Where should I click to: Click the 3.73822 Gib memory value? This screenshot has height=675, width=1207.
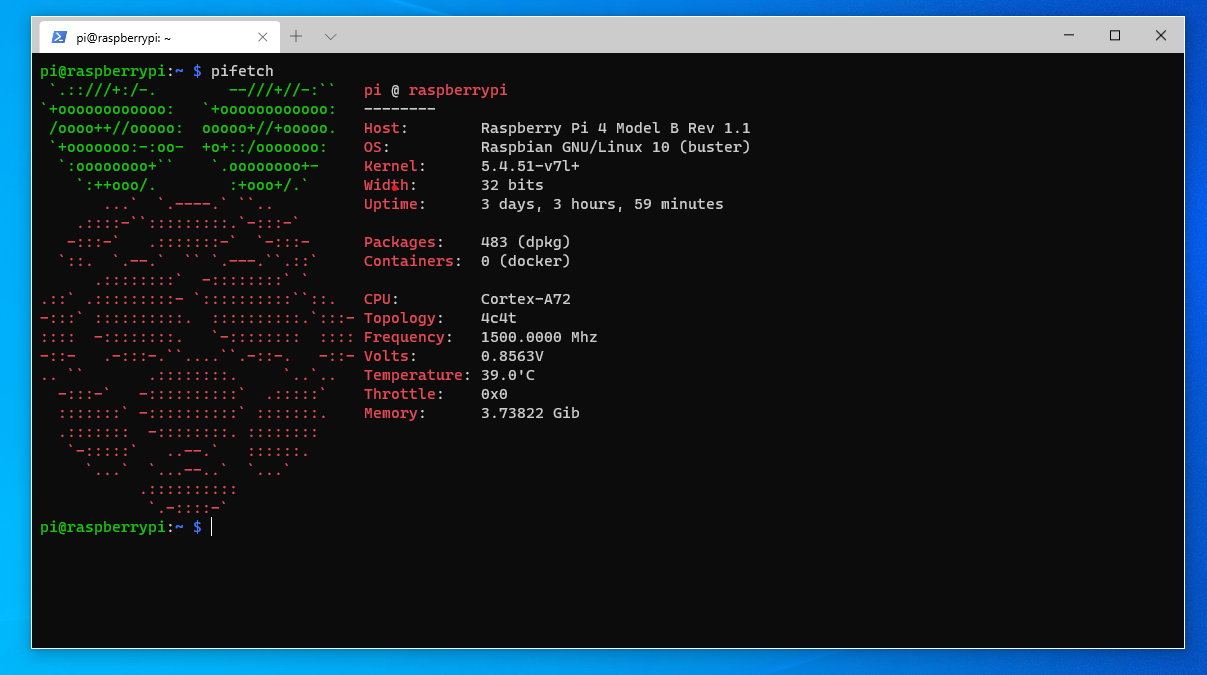(x=530, y=413)
